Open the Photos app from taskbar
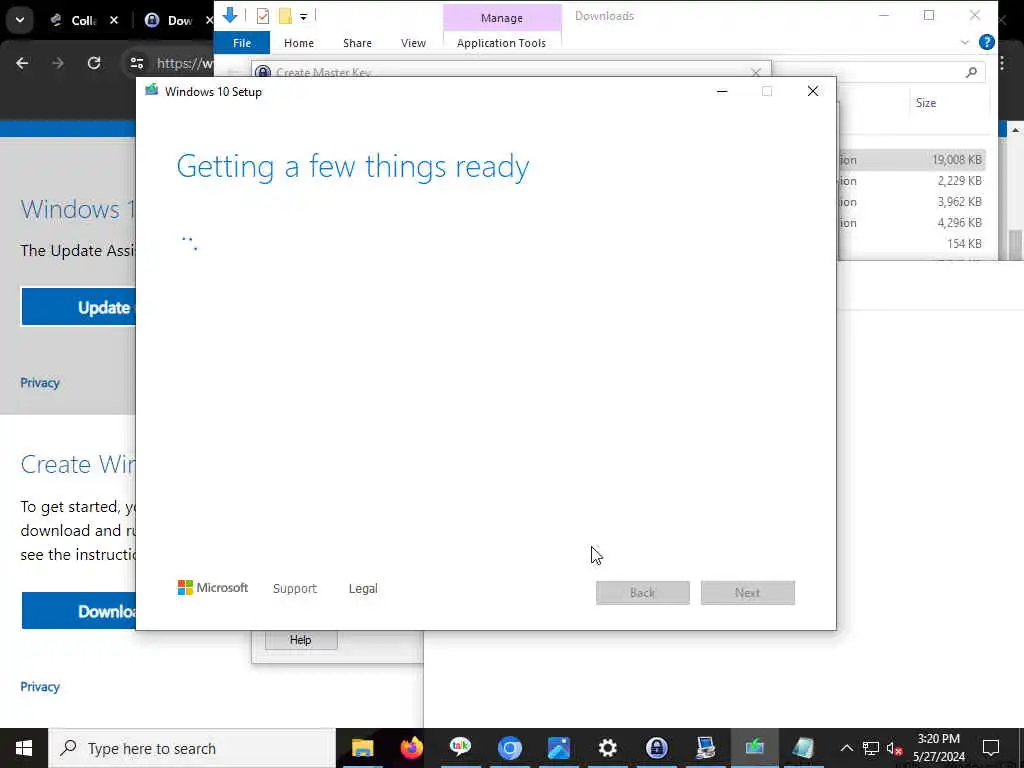The height and width of the screenshot is (768, 1024). point(558,748)
